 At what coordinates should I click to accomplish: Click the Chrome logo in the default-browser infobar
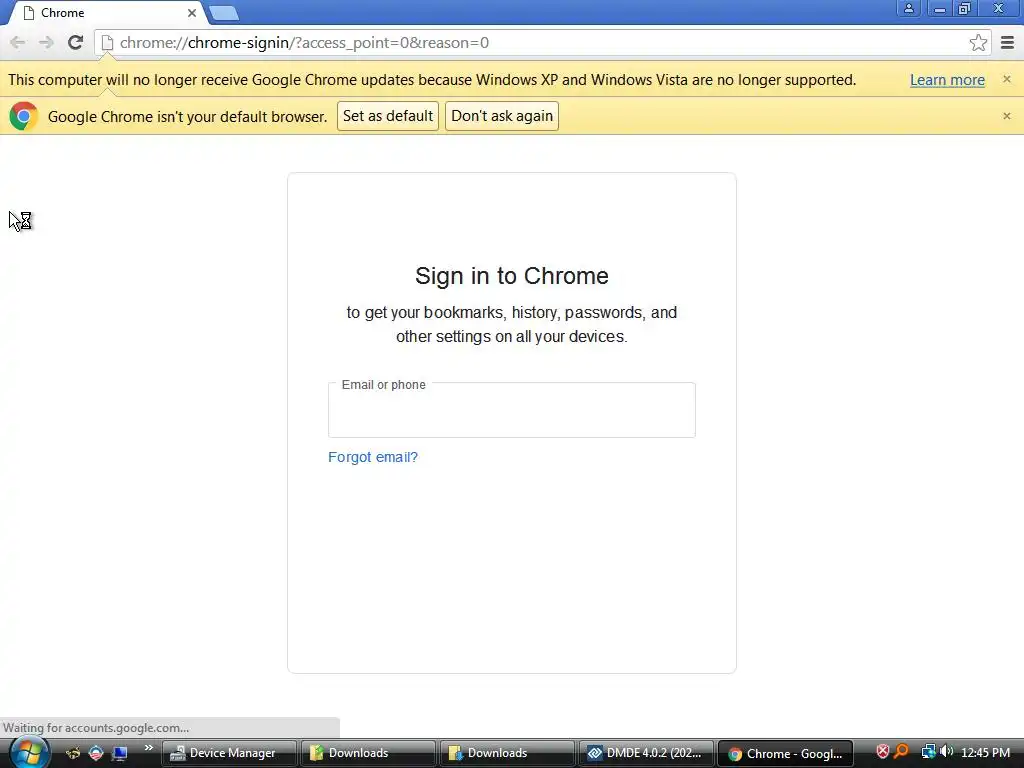click(24, 116)
